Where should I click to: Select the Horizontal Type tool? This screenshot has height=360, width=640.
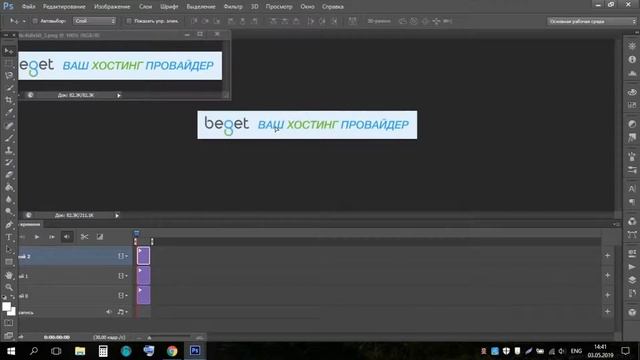[9, 237]
